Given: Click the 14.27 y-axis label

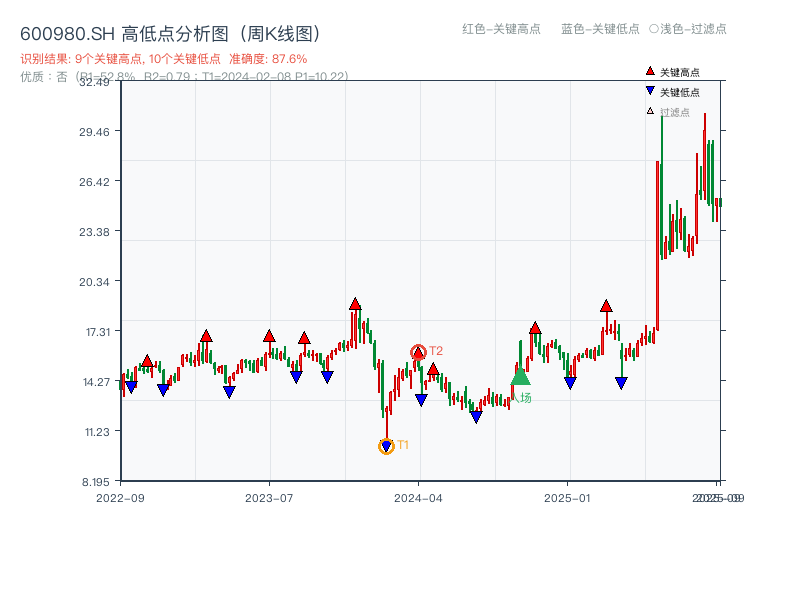Looking at the screenshot, I should point(96,382).
